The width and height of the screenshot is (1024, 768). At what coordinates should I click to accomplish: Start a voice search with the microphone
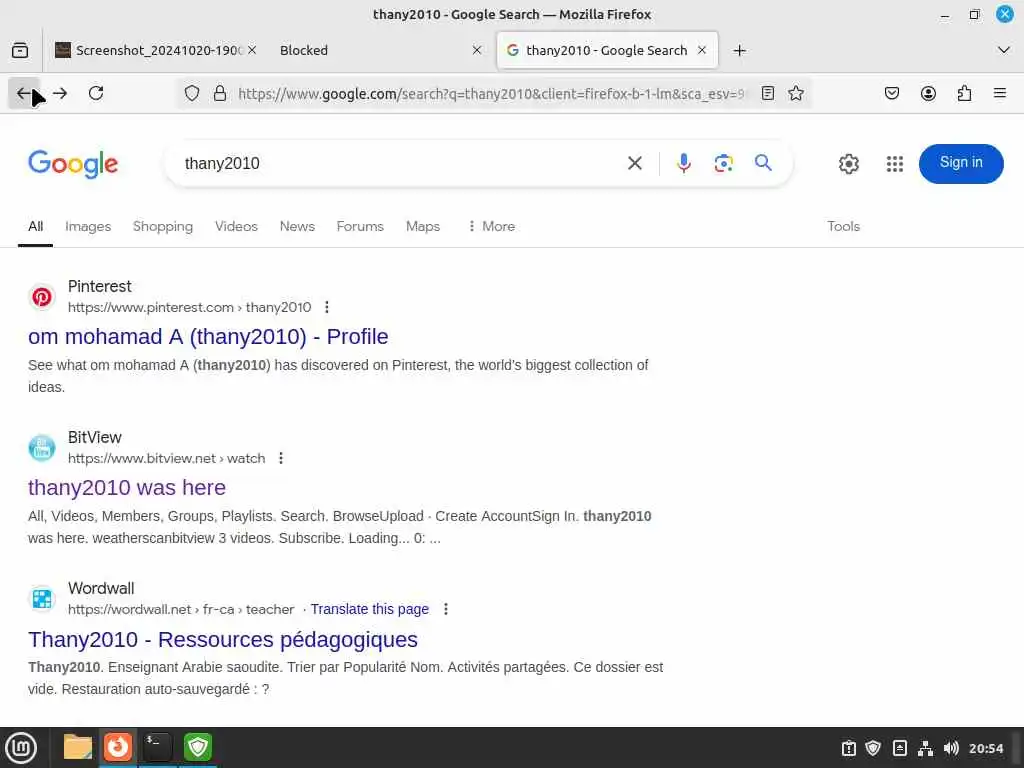(684, 163)
